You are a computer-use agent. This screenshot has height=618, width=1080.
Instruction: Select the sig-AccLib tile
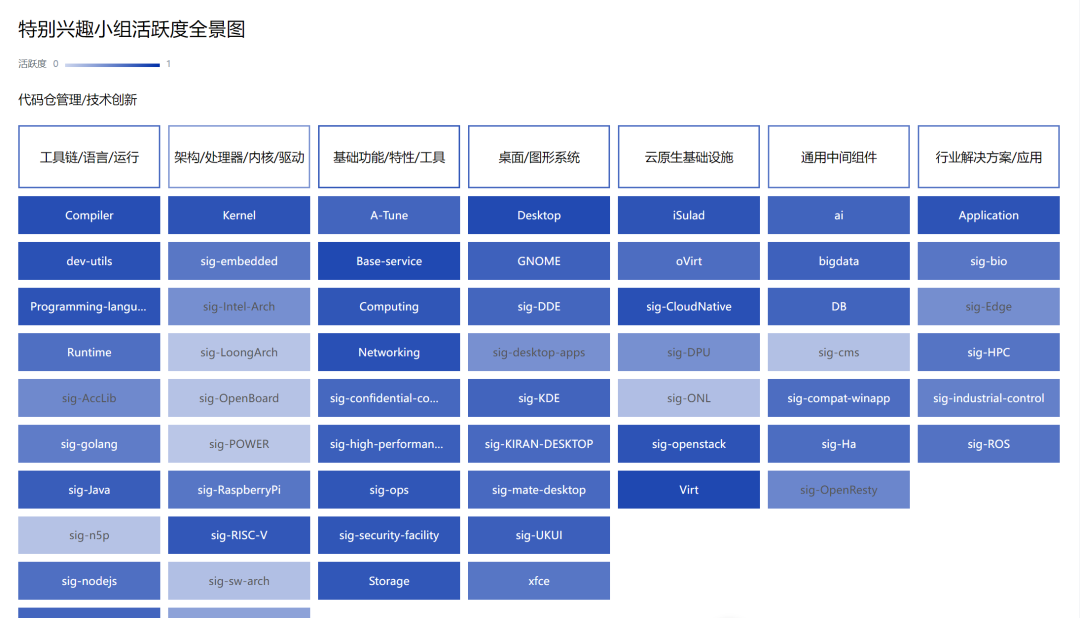pos(89,398)
